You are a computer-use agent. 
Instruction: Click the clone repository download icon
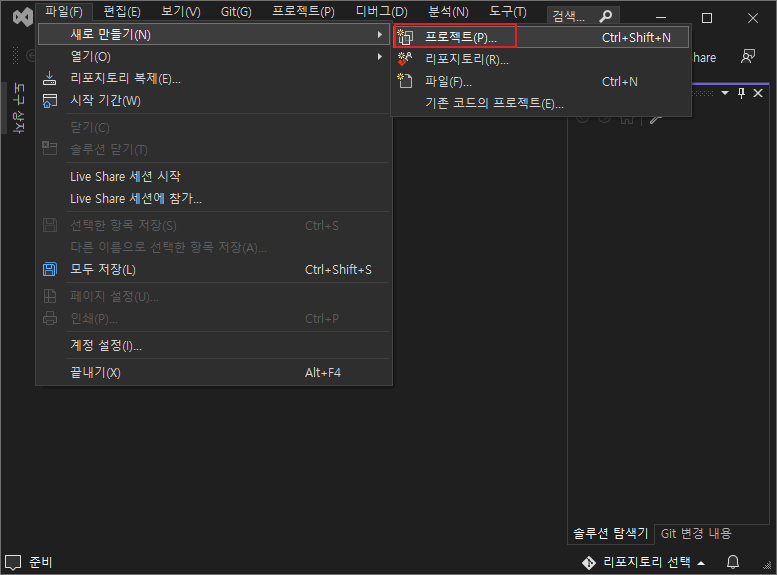[50, 78]
